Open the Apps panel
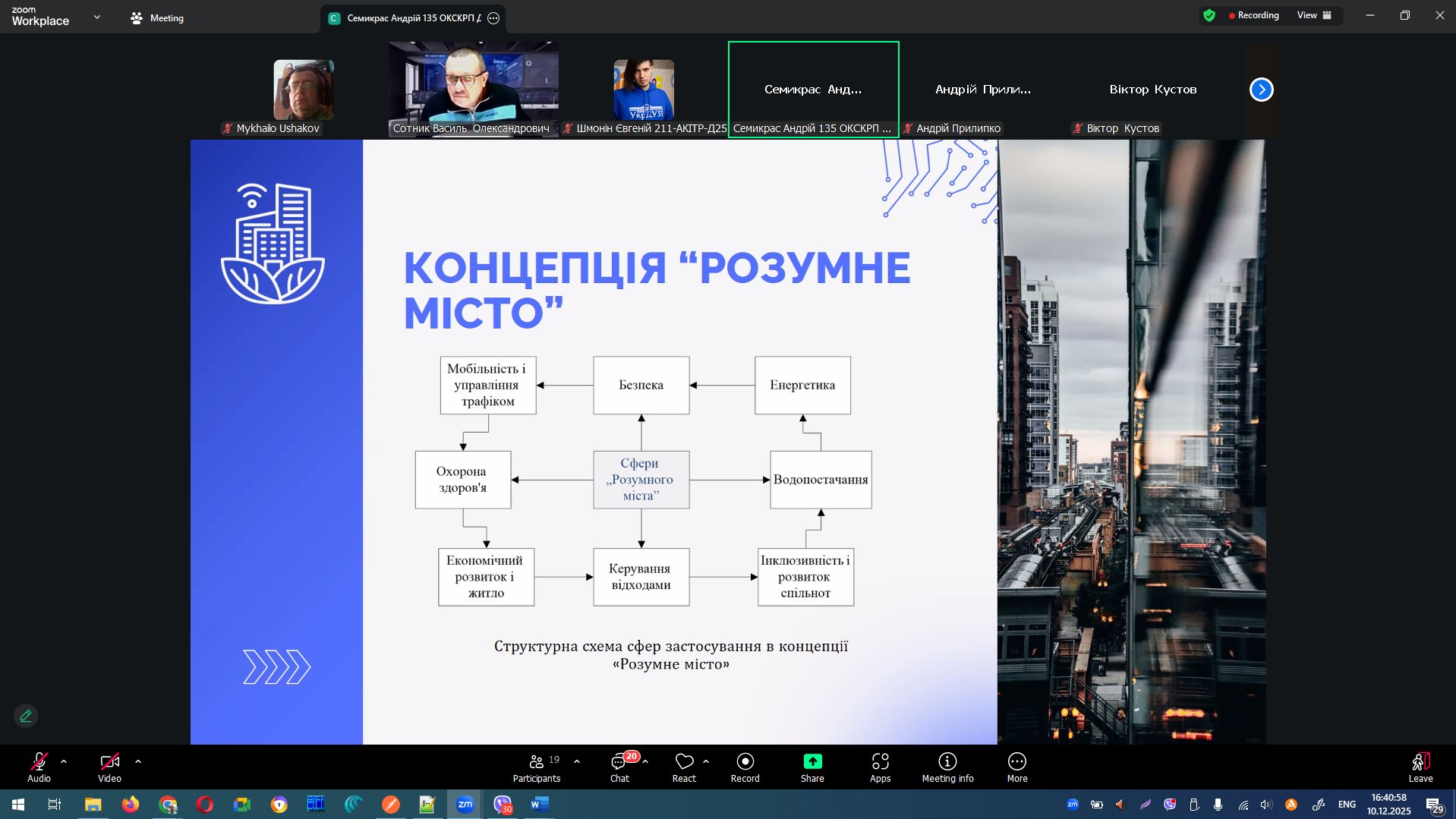This screenshot has height=819, width=1456. [880, 767]
